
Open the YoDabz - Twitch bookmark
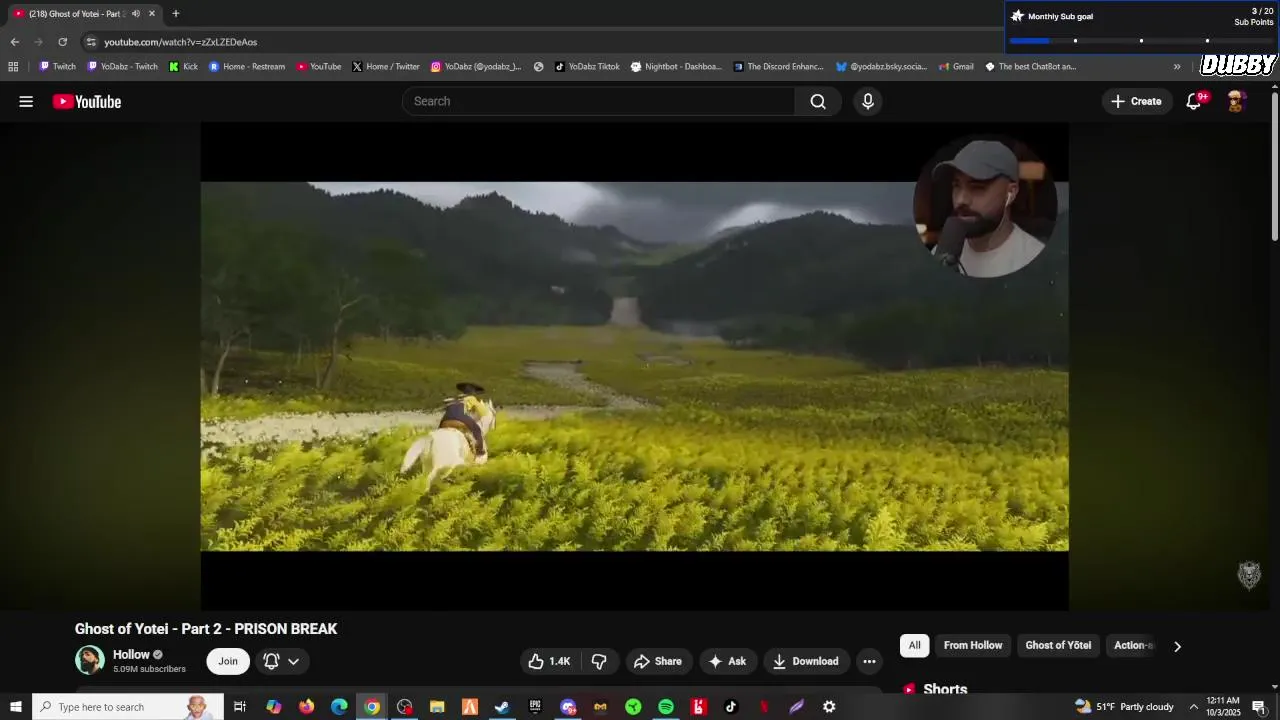[123, 67]
